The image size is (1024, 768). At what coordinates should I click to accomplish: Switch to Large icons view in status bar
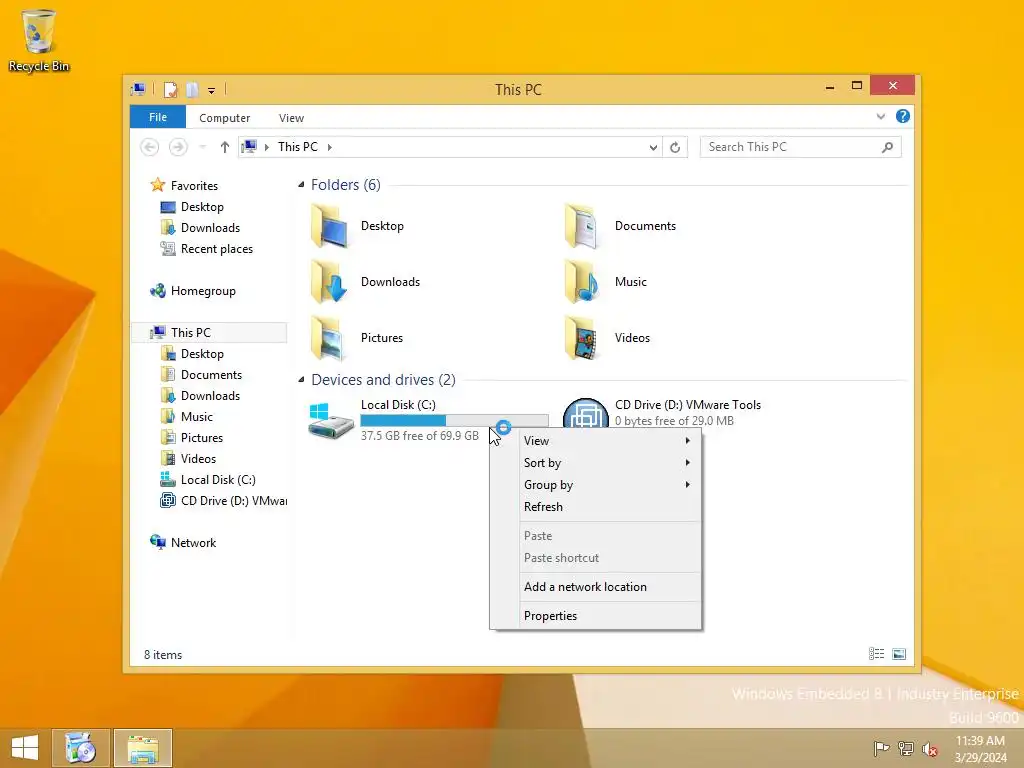(x=899, y=654)
